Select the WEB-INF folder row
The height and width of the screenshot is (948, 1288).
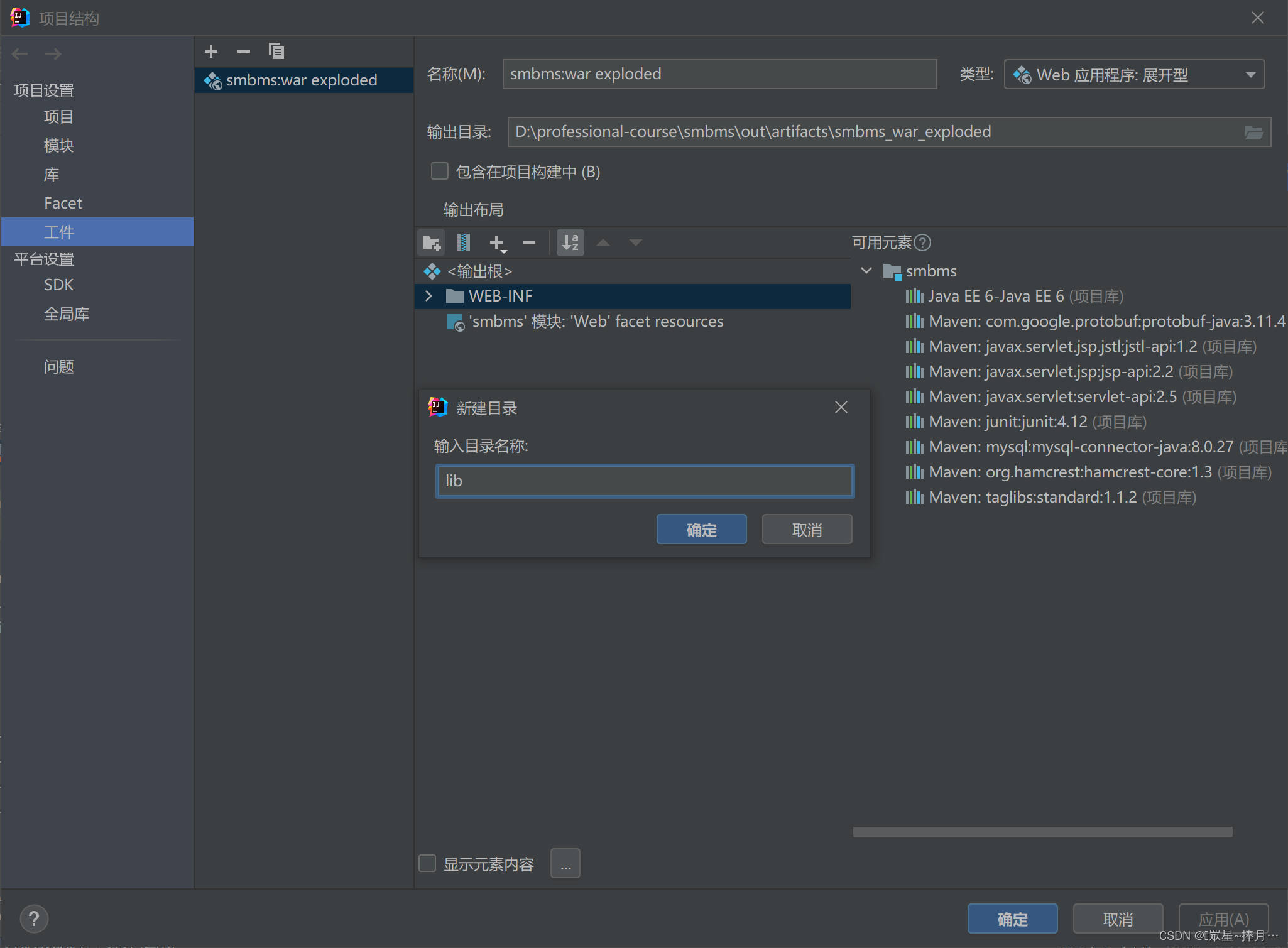pos(633,296)
